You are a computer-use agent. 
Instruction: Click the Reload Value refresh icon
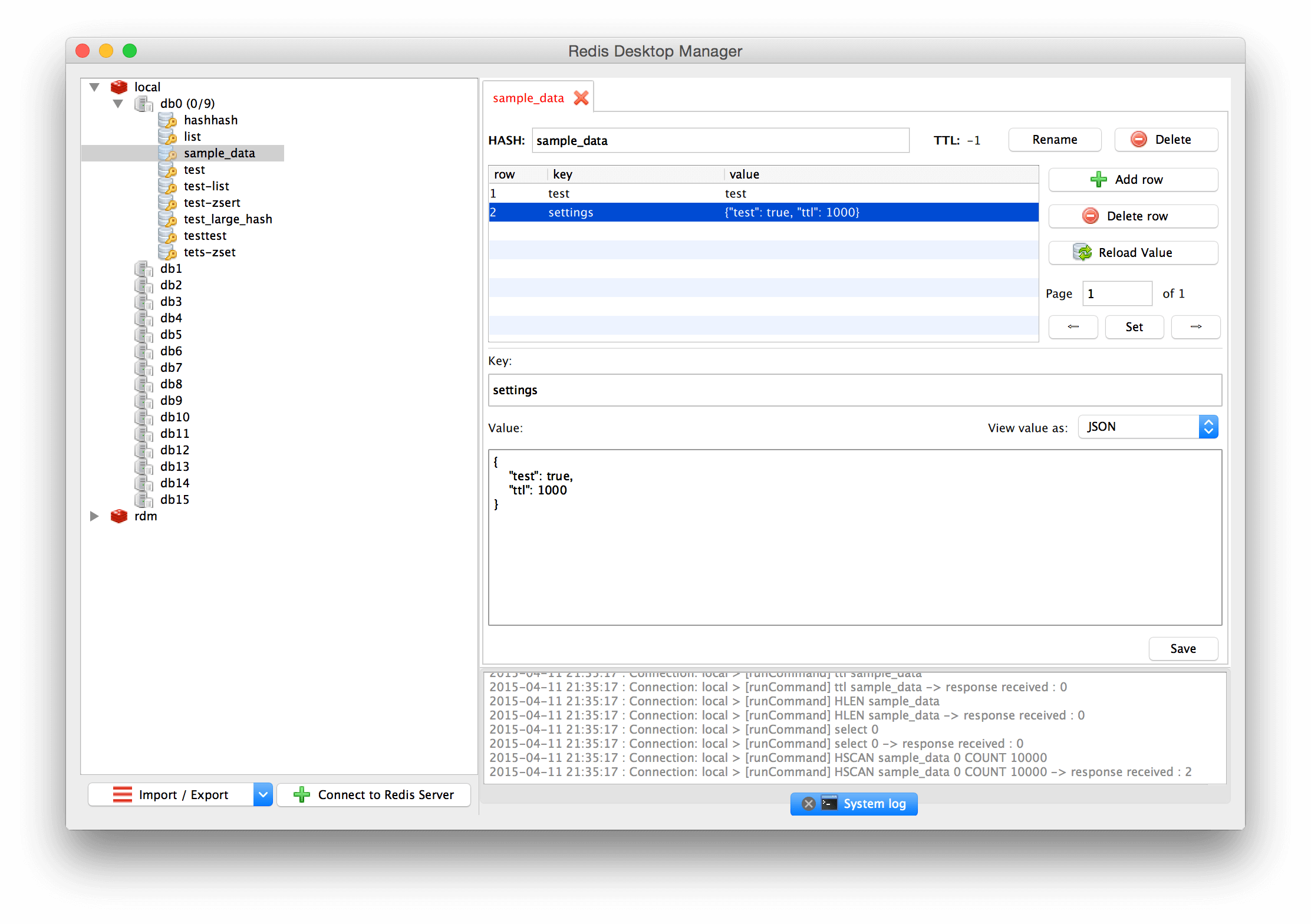(x=1083, y=252)
